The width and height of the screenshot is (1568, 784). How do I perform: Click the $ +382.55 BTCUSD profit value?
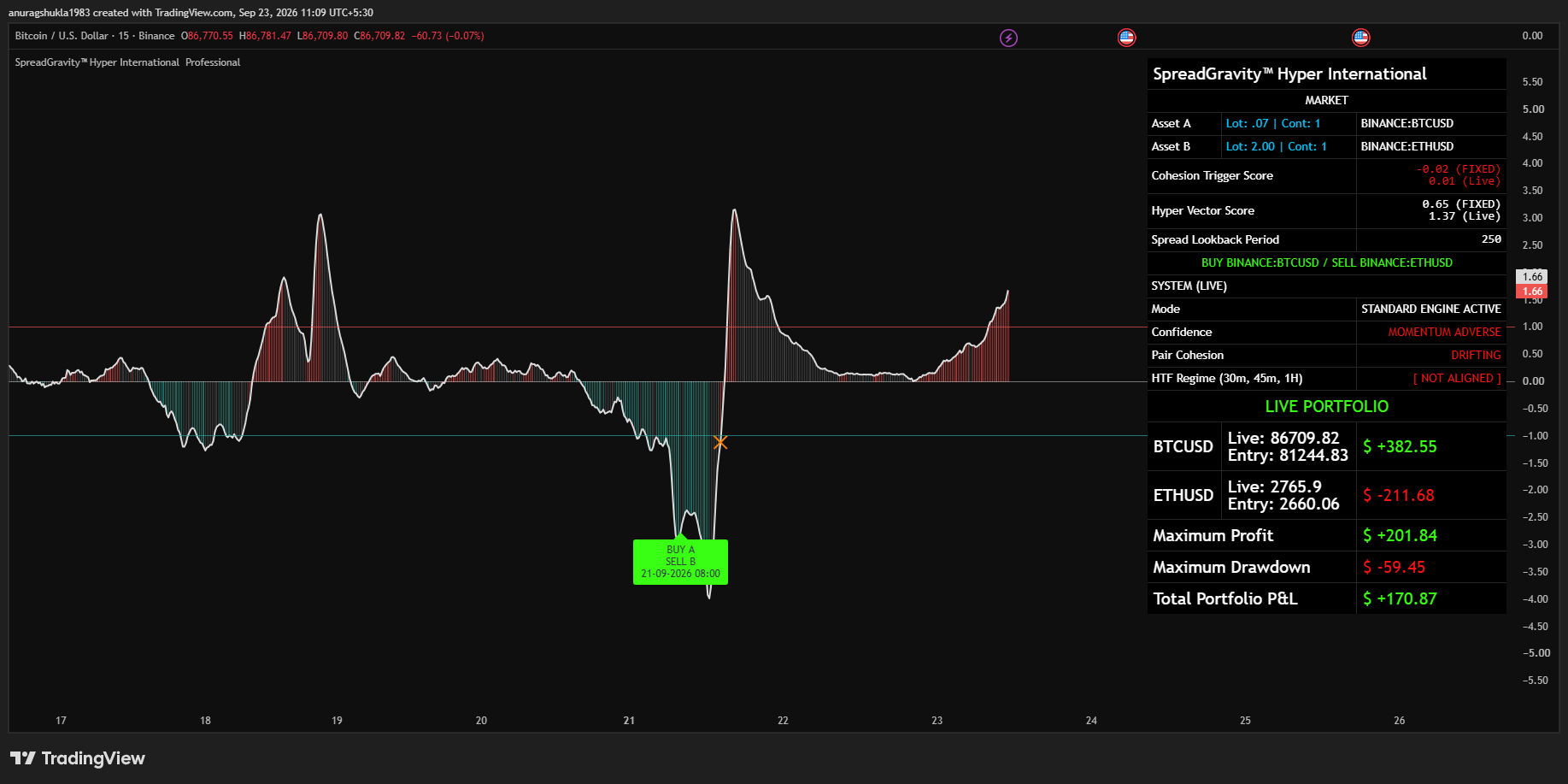[x=1400, y=447]
